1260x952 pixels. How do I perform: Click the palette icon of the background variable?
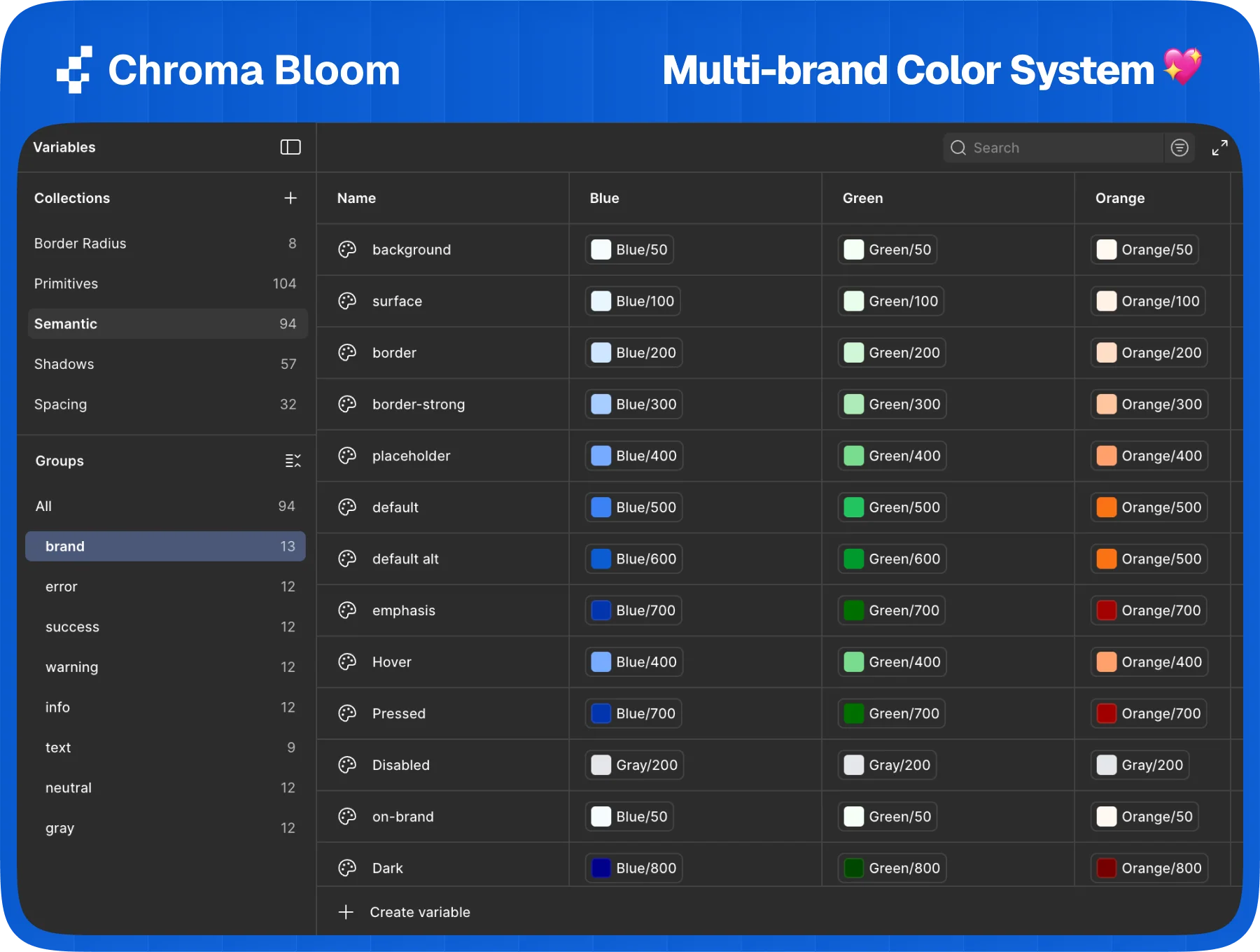[x=347, y=249]
